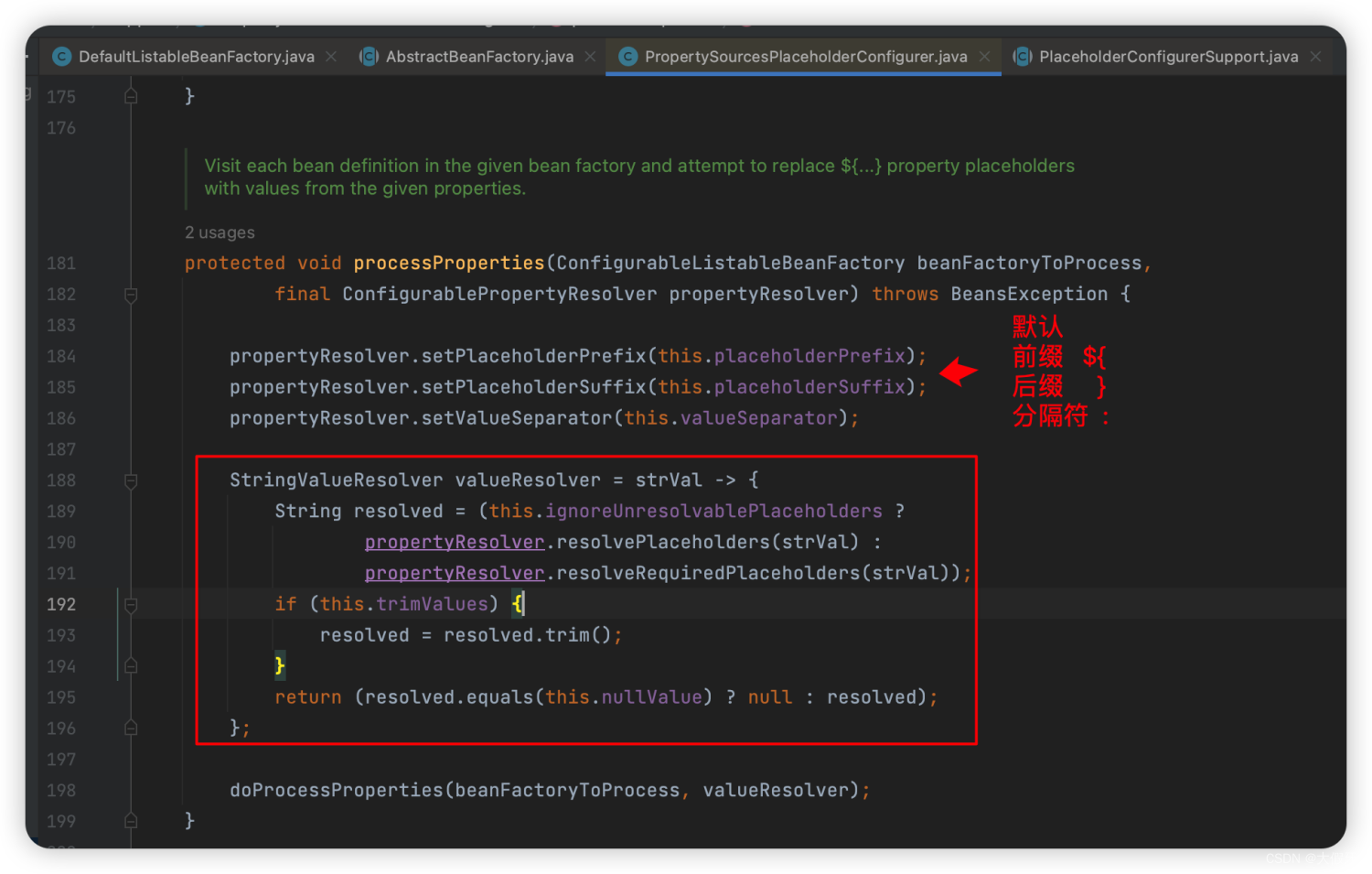Click resolved.trim() call on line 193
Viewport: 1372px width, 874px height.
coord(528,635)
